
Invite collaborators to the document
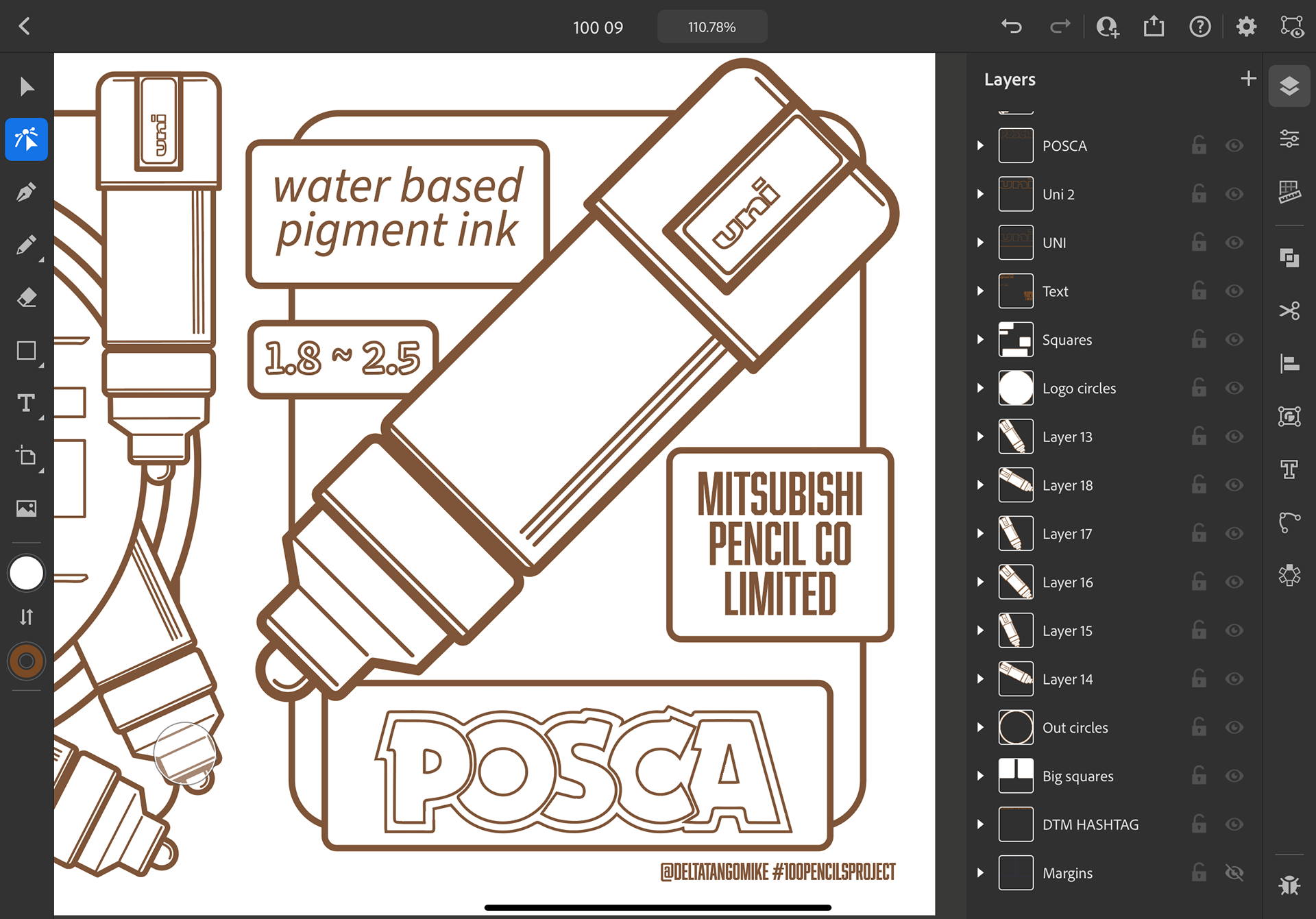tap(1107, 27)
